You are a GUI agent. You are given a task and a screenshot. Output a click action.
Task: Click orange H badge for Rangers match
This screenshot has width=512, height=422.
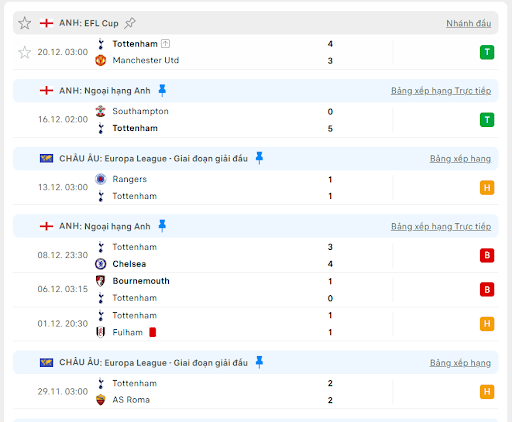[x=487, y=188]
